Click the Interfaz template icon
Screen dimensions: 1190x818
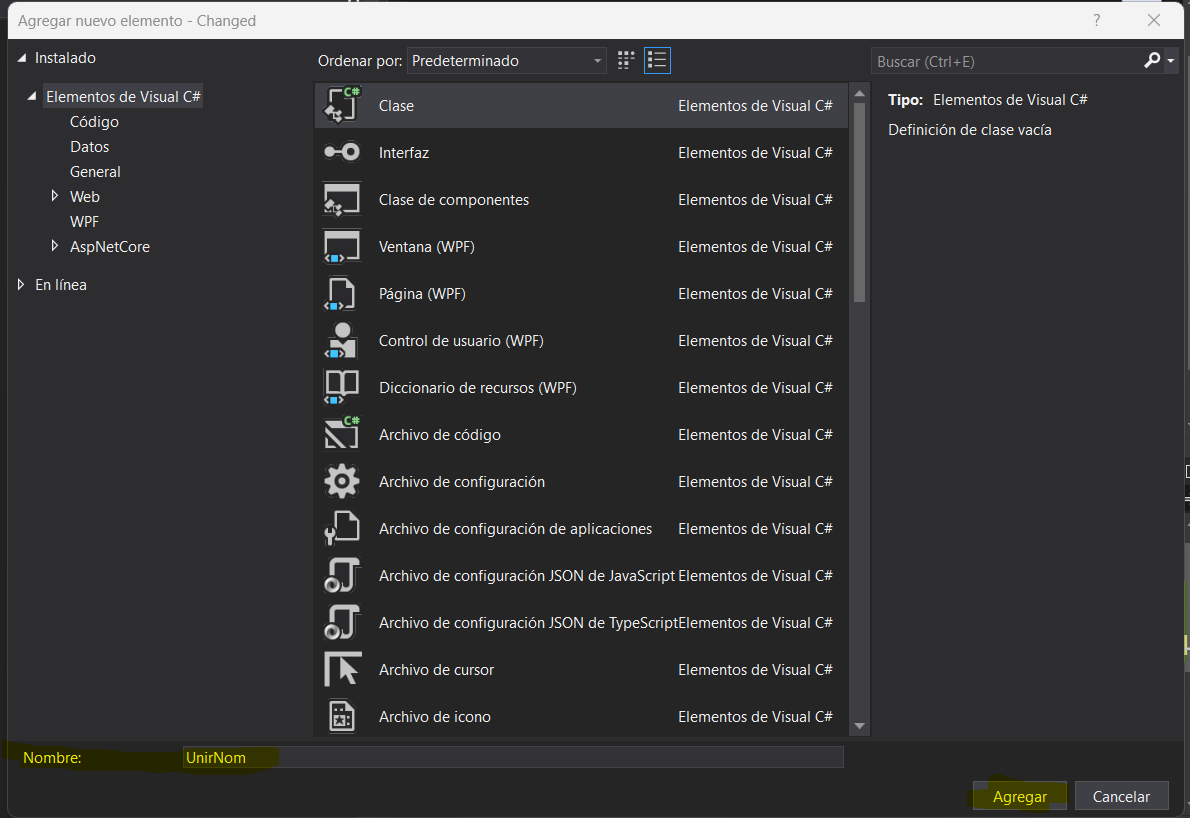pos(342,152)
